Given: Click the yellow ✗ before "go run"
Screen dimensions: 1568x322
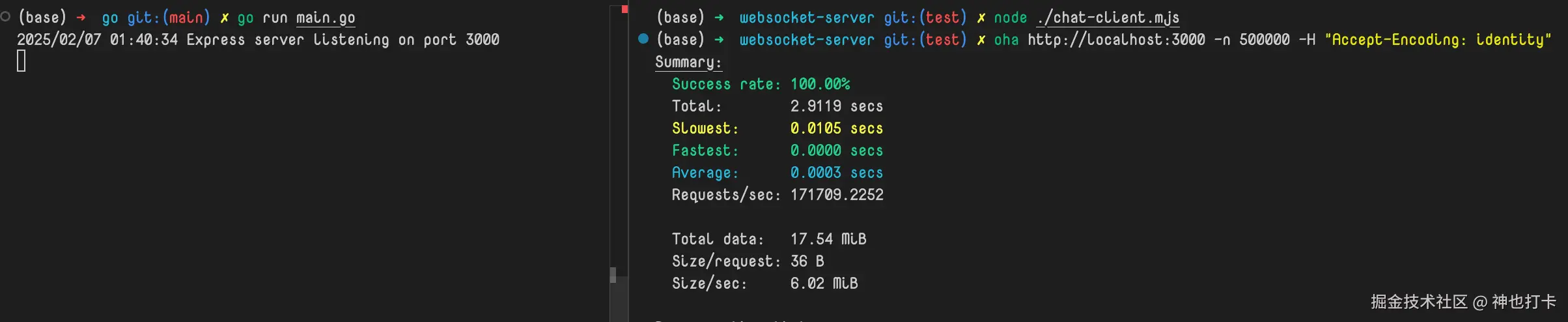Looking at the screenshot, I should (x=225, y=18).
